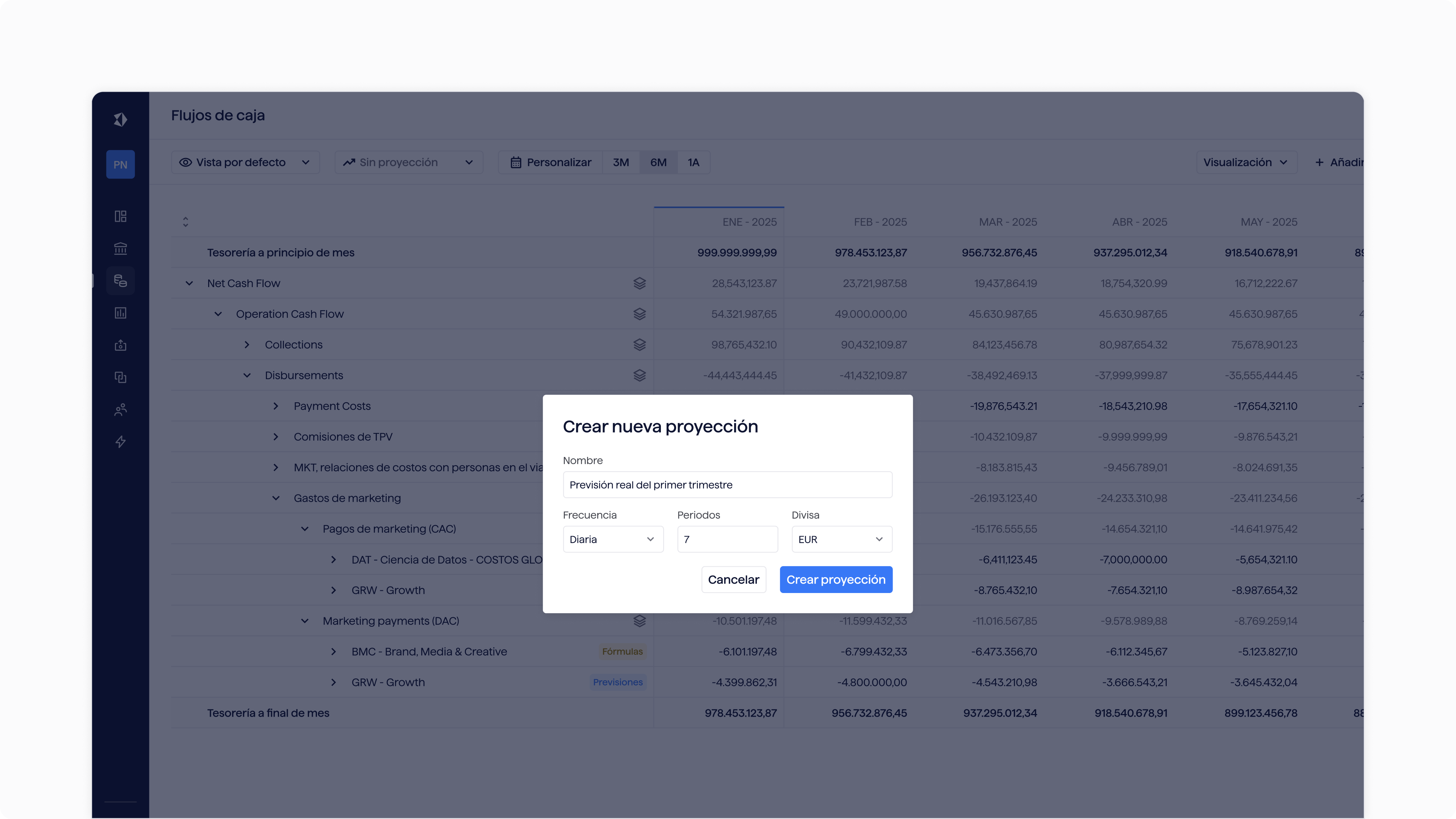Click the Personalizar date range button
Viewport: 1456px width, 819px height.
[551, 163]
